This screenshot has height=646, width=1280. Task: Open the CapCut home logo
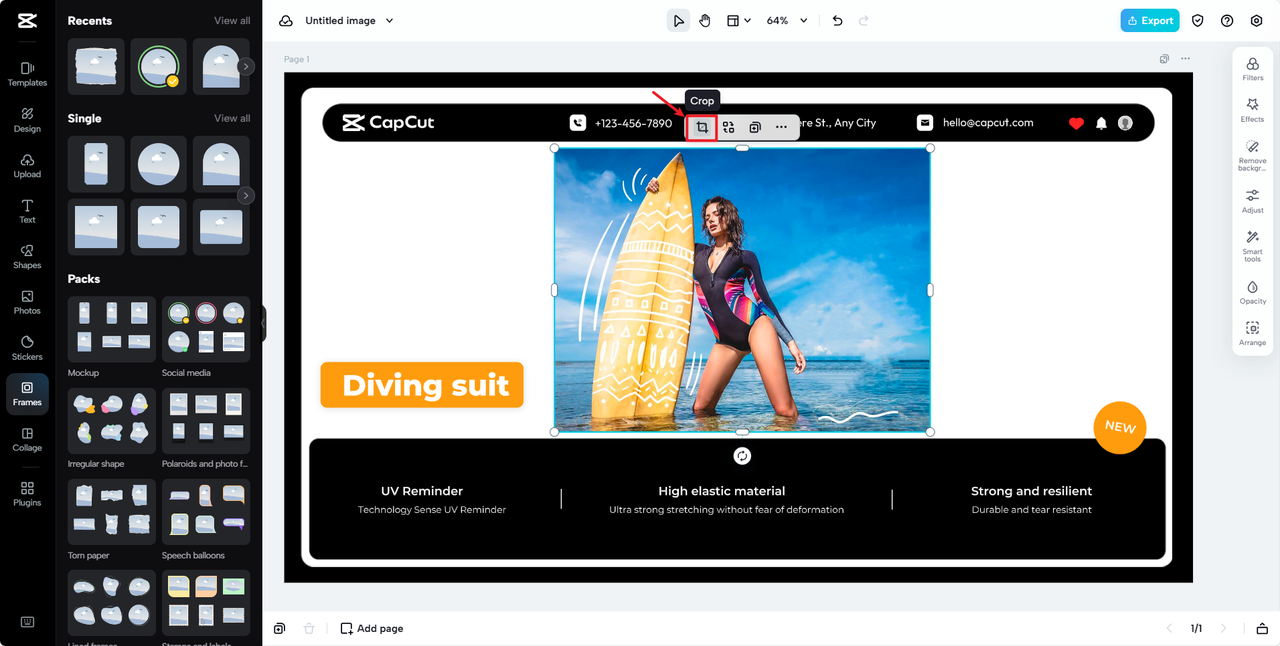(x=27, y=20)
